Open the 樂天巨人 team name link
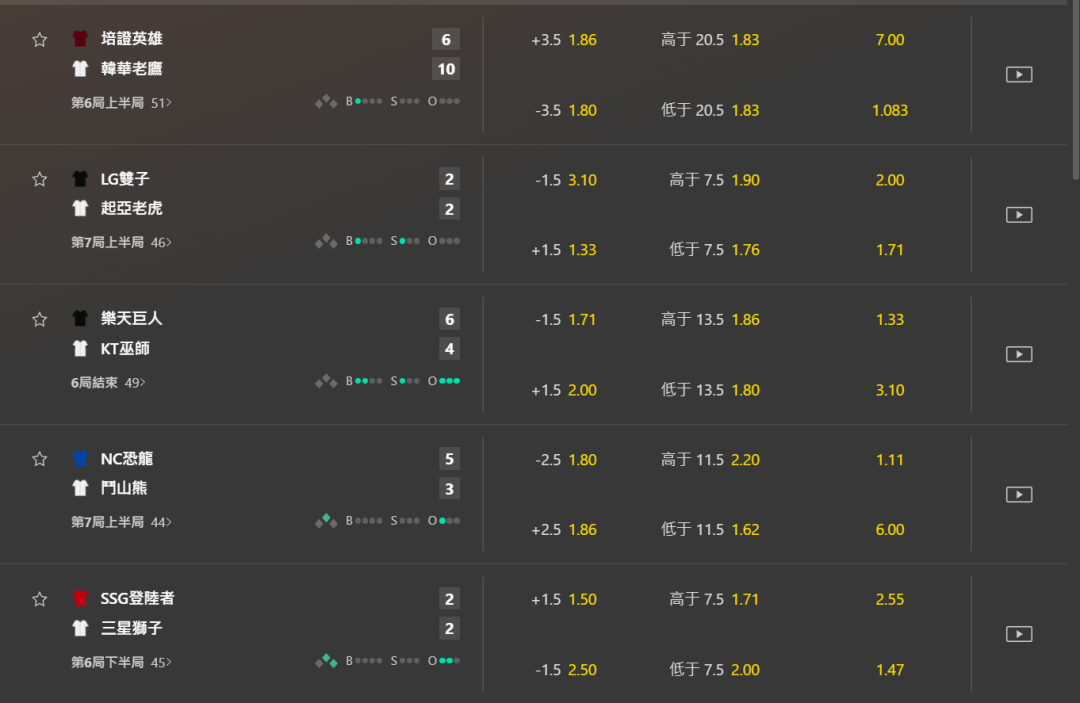This screenshot has height=703, width=1080. point(132,318)
